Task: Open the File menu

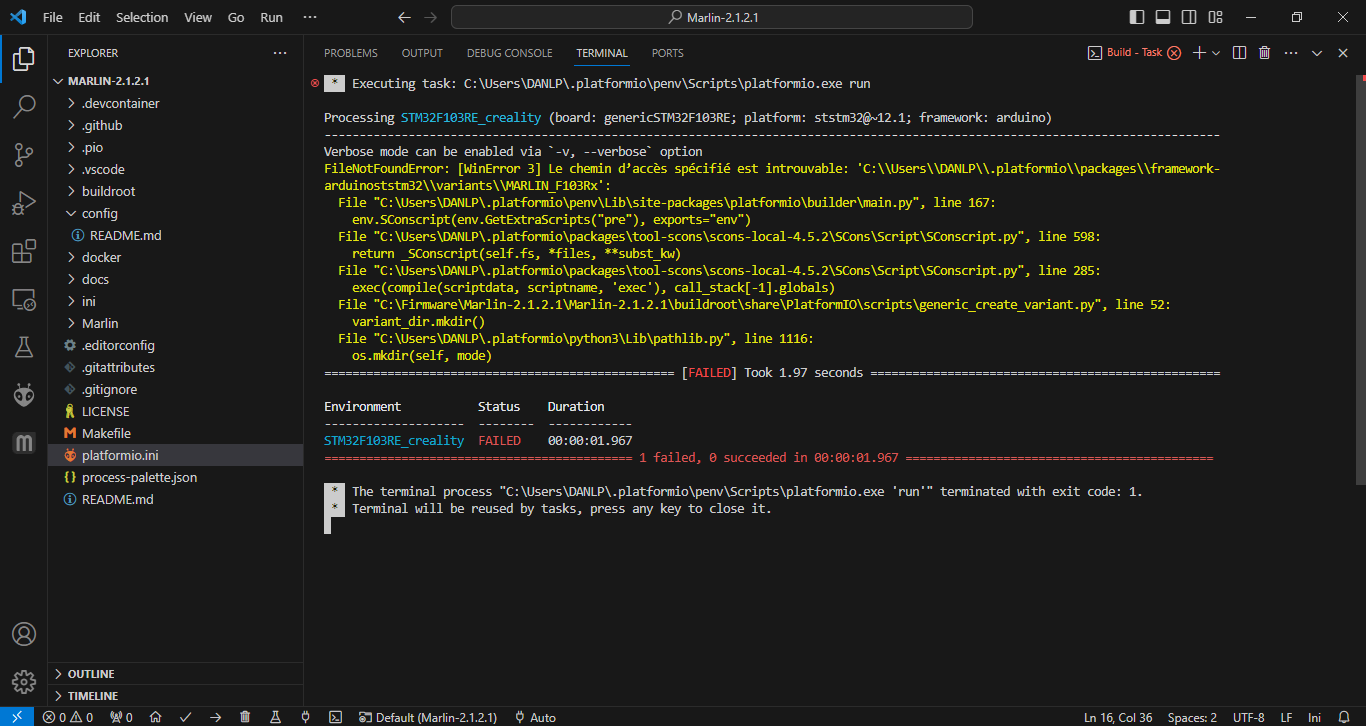Action: pos(53,17)
